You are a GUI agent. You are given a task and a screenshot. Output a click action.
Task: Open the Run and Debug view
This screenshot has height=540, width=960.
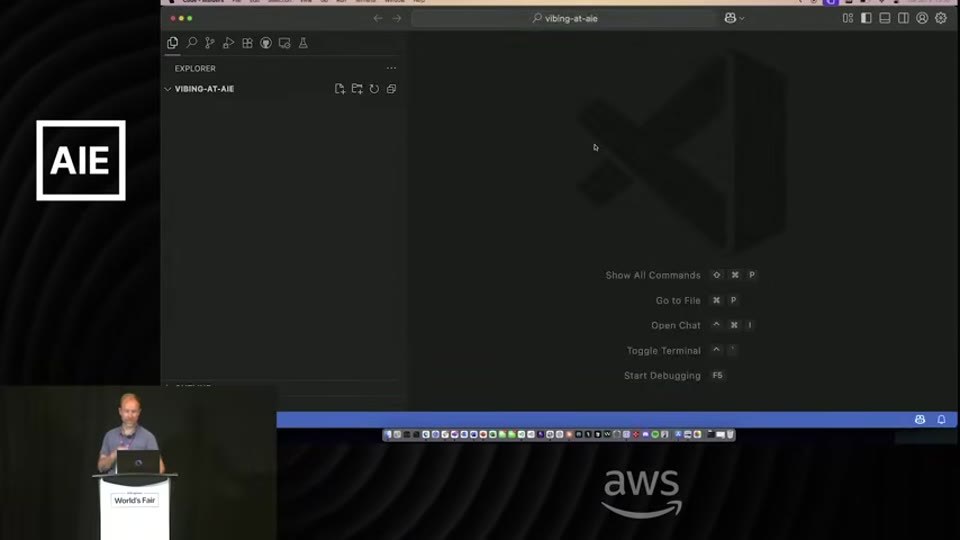[228, 43]
